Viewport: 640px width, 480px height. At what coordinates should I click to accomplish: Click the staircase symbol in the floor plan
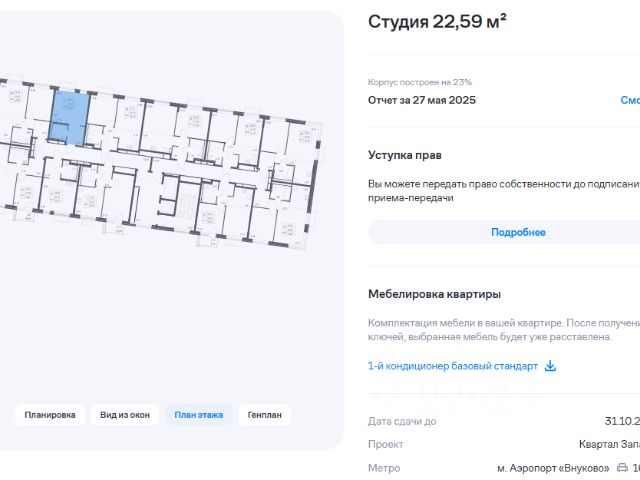coord(187,207)
